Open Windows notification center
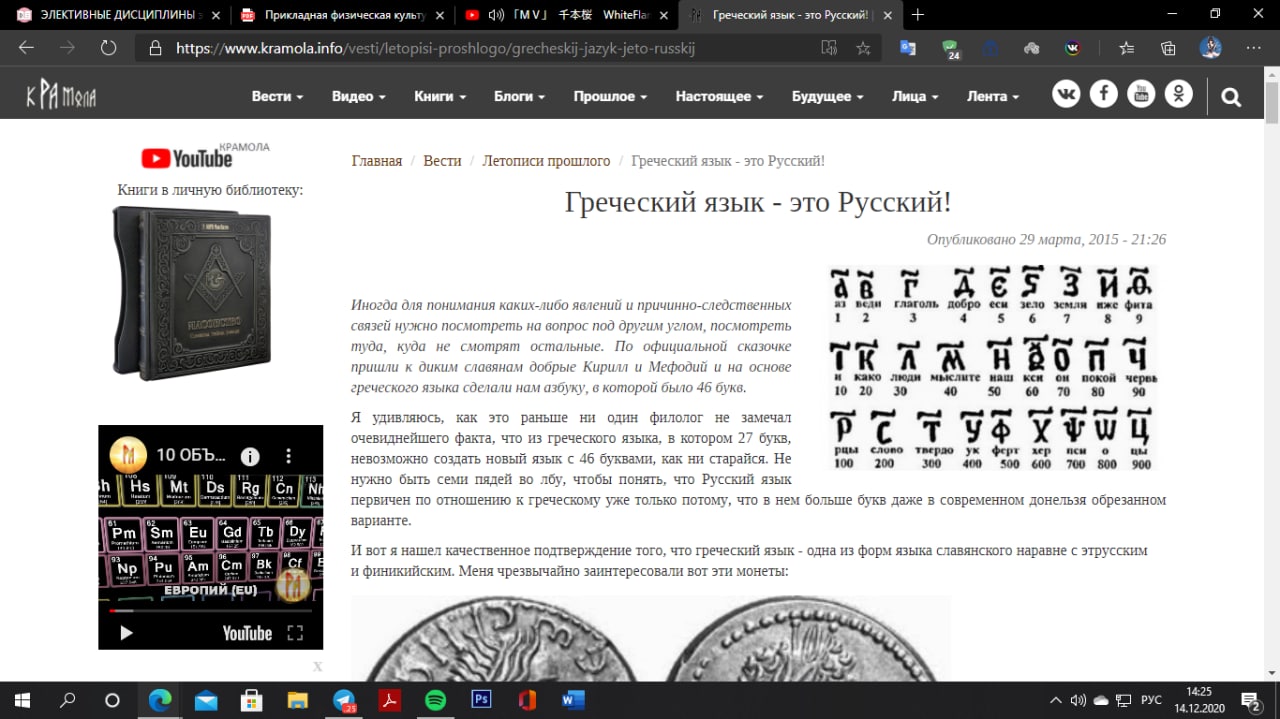 coord(1251,700)
